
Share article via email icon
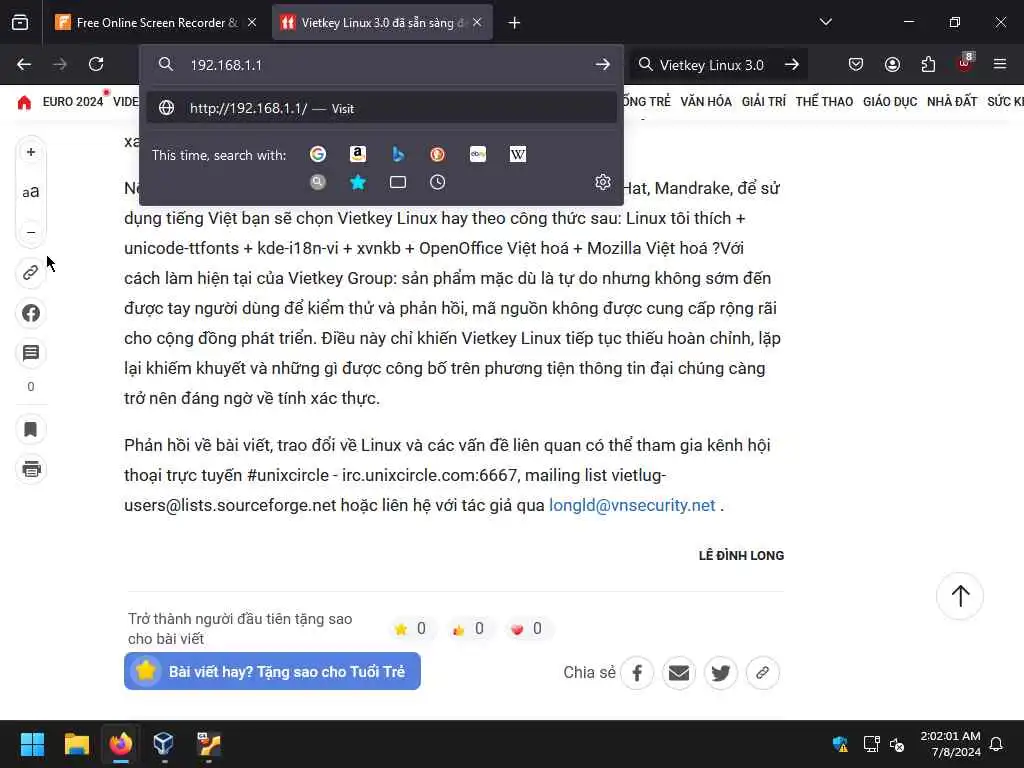tap(679, 673)
